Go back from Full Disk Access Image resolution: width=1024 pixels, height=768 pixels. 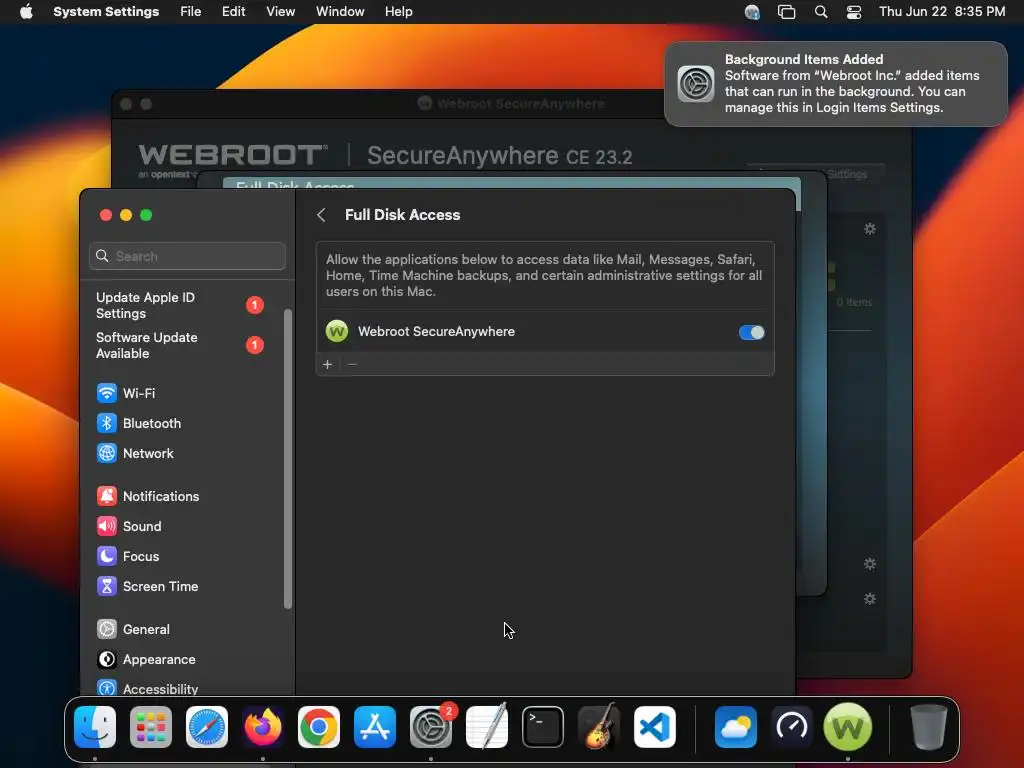321,215
